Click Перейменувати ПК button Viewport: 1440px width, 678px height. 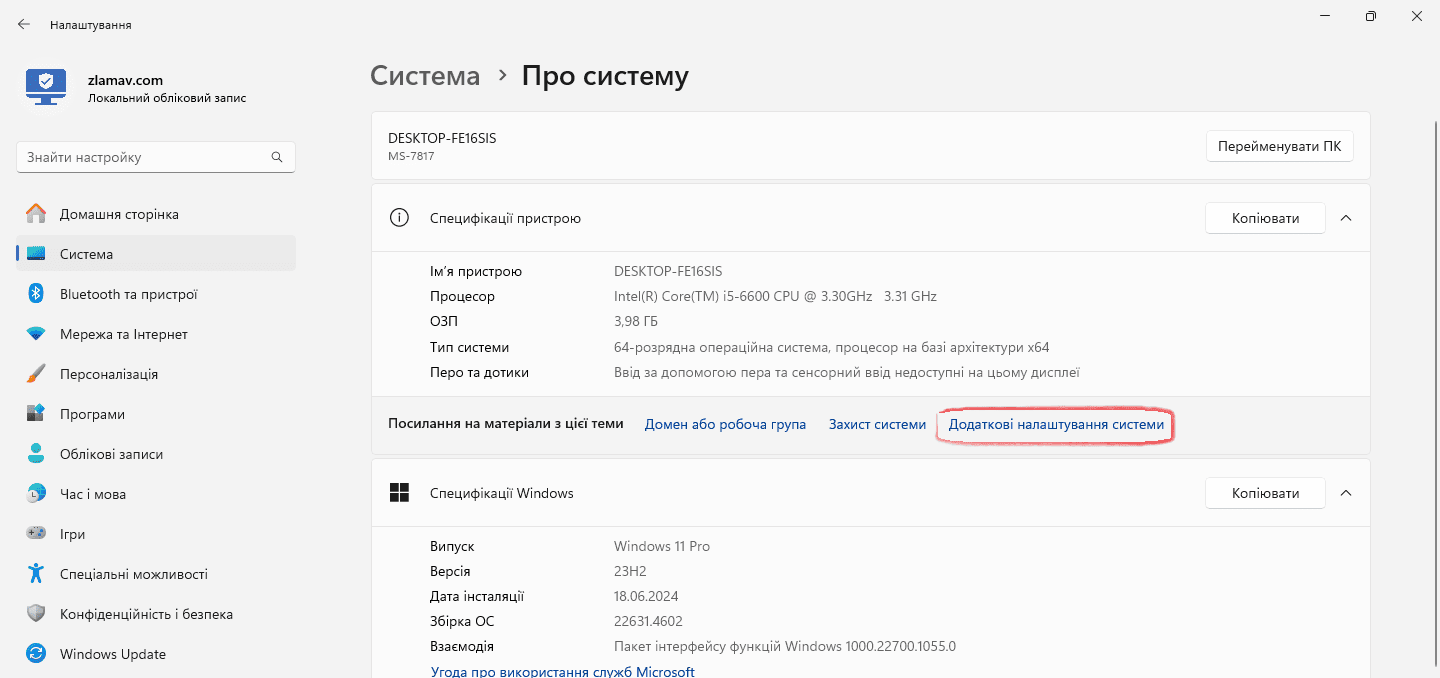pyautogui.click(x=1280, y=146)
